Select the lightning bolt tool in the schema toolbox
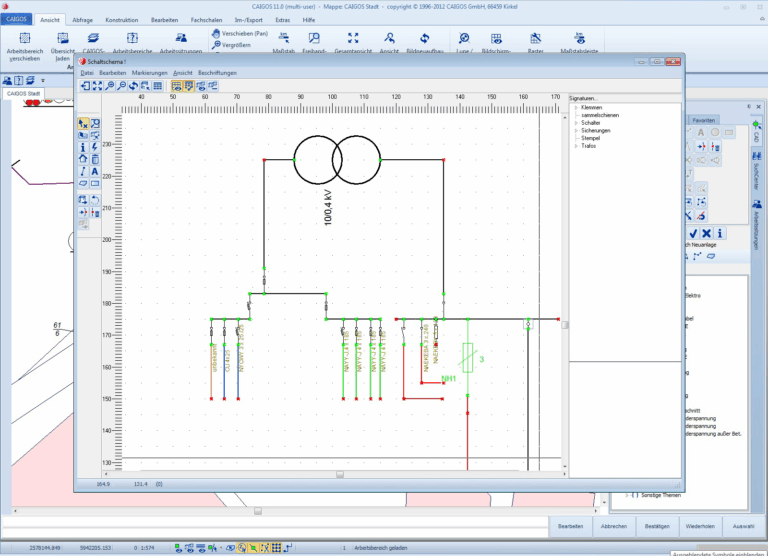The width and height of the screenshot is (768, 556). coord(95,147)
